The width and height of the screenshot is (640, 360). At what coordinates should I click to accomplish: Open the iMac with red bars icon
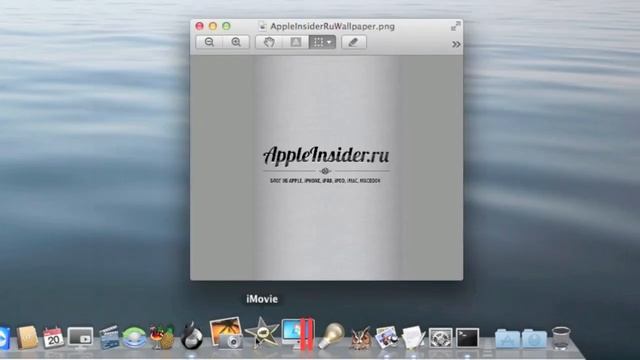pos(298,333)
